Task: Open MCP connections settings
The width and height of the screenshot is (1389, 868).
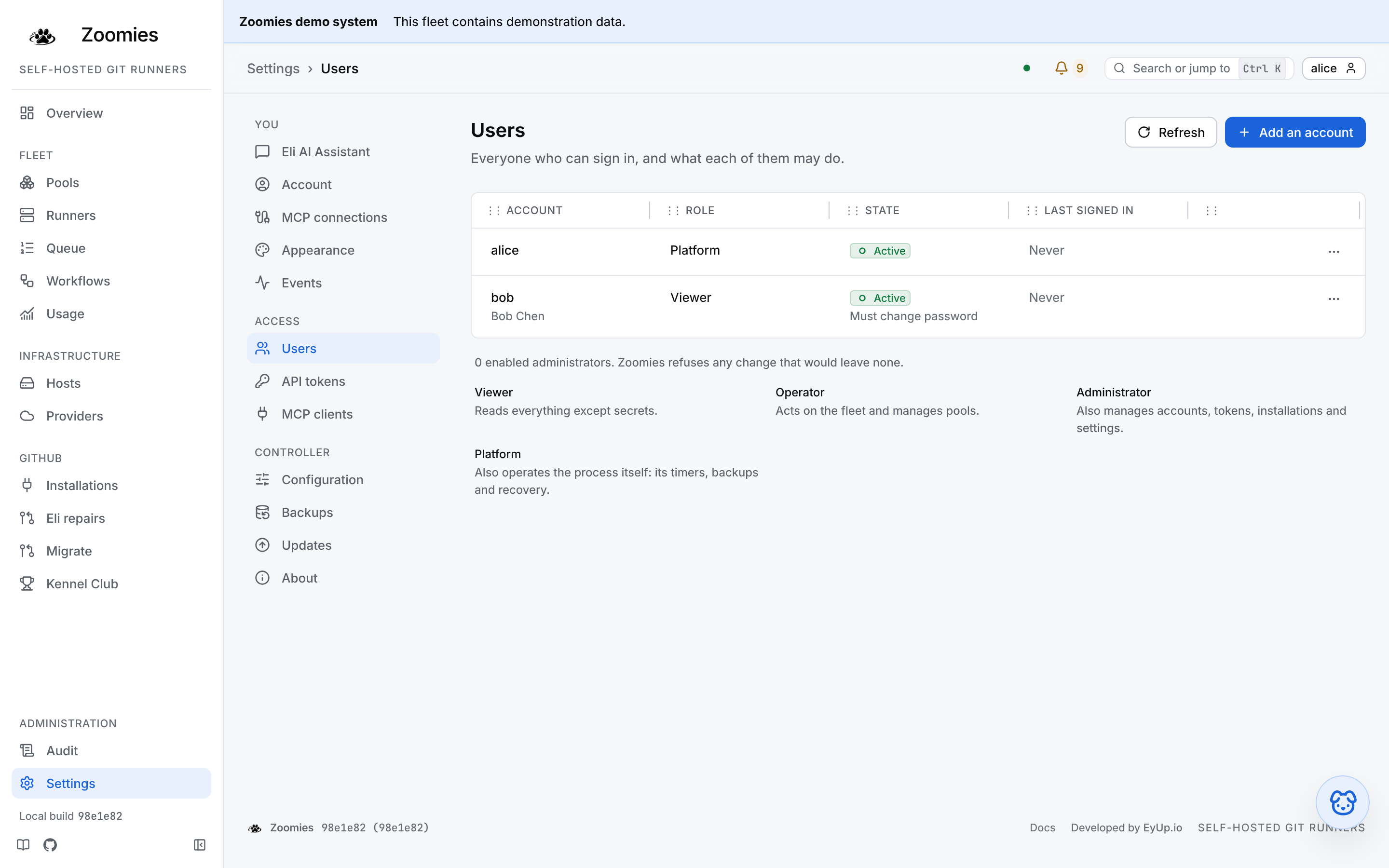Action: [343, 217]
